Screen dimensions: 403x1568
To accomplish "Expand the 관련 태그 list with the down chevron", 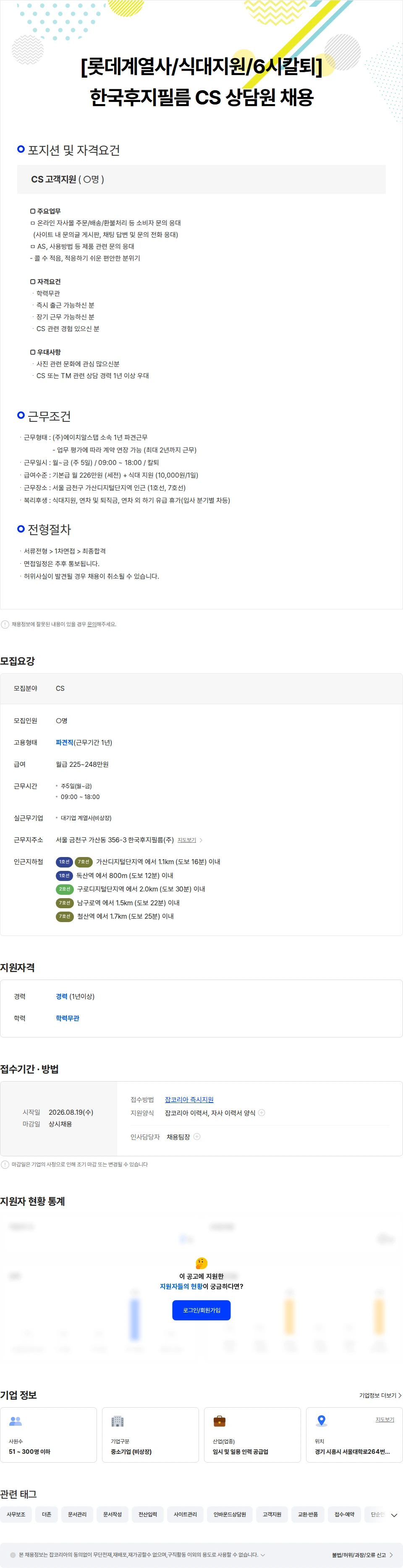I will tap(394, 1515).
